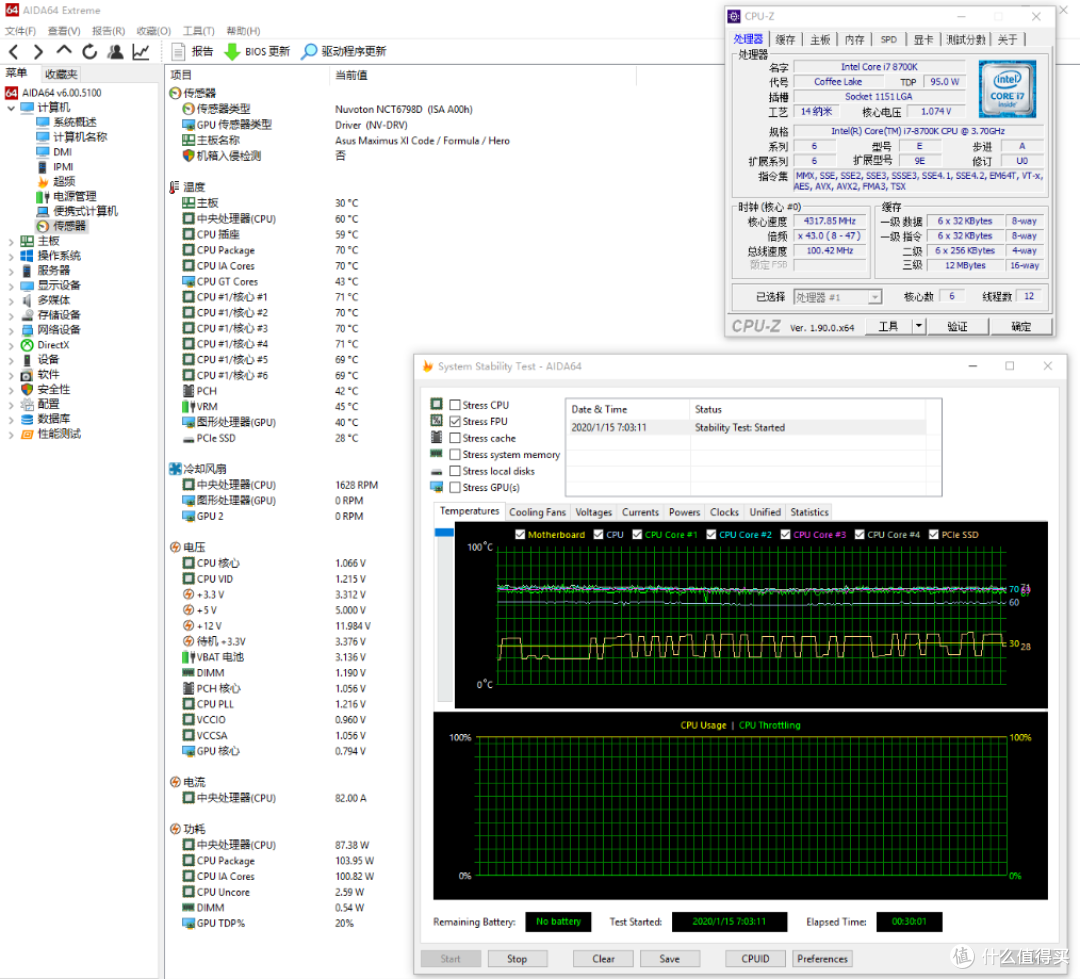Enable the Stress CPU checkbox
This screenshot has width=1080, height=979.
pyautogui.click(x=455, y=405)
